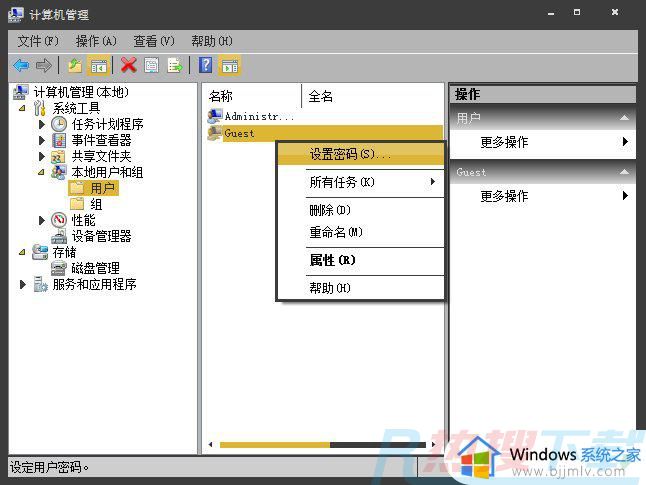Choose 属性(R) from context menu

[361, 260]
